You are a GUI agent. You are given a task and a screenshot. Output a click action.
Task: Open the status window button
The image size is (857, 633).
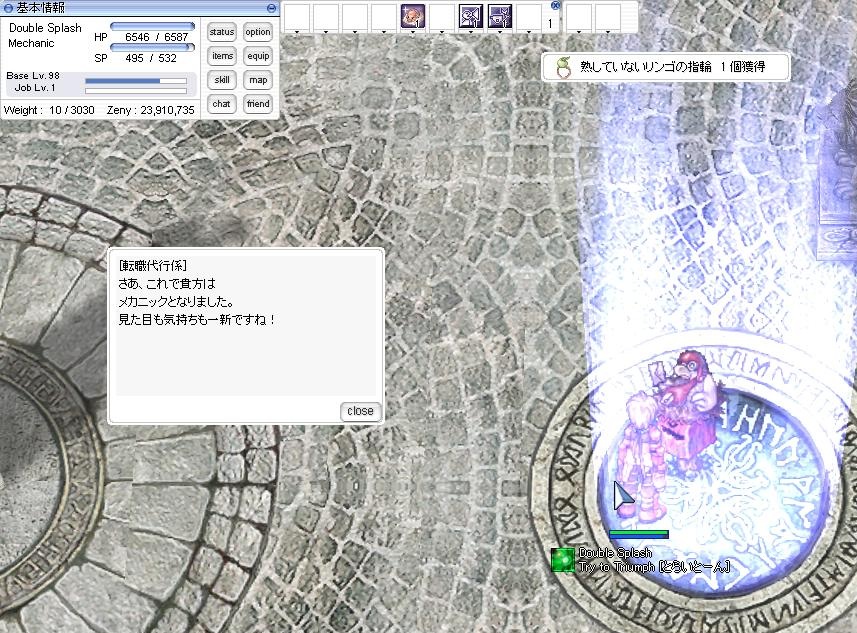tap(221, 32)
